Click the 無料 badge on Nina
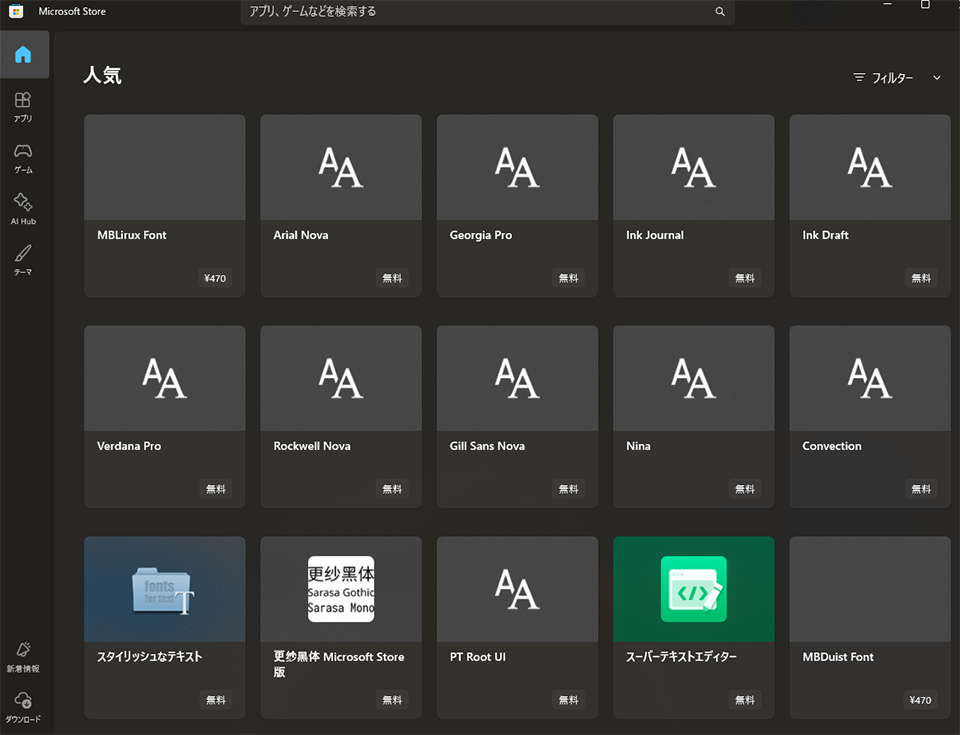 coord(744,489)
